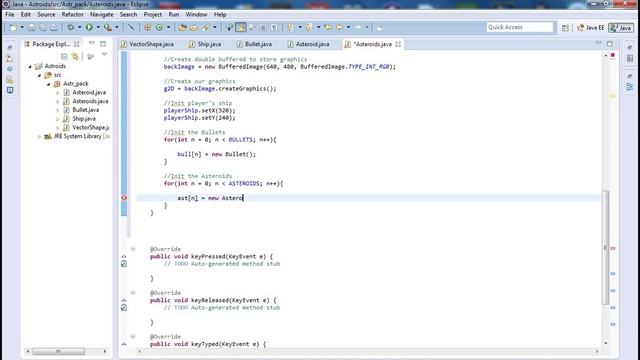Open the Edit menu
This screenshot has height=360, width=640.
26,14
